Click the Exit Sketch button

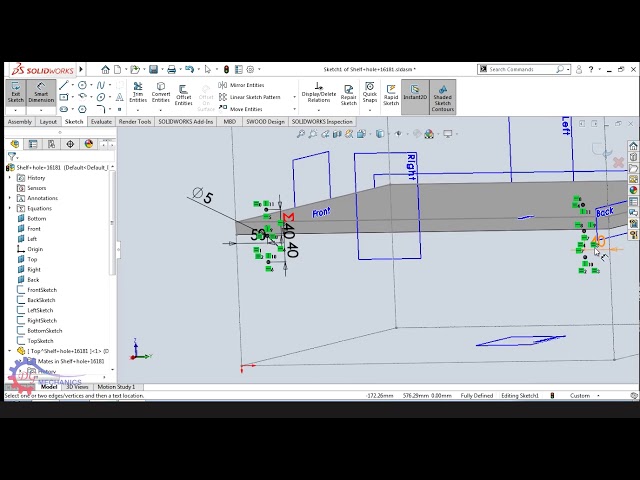click(16, 93)
